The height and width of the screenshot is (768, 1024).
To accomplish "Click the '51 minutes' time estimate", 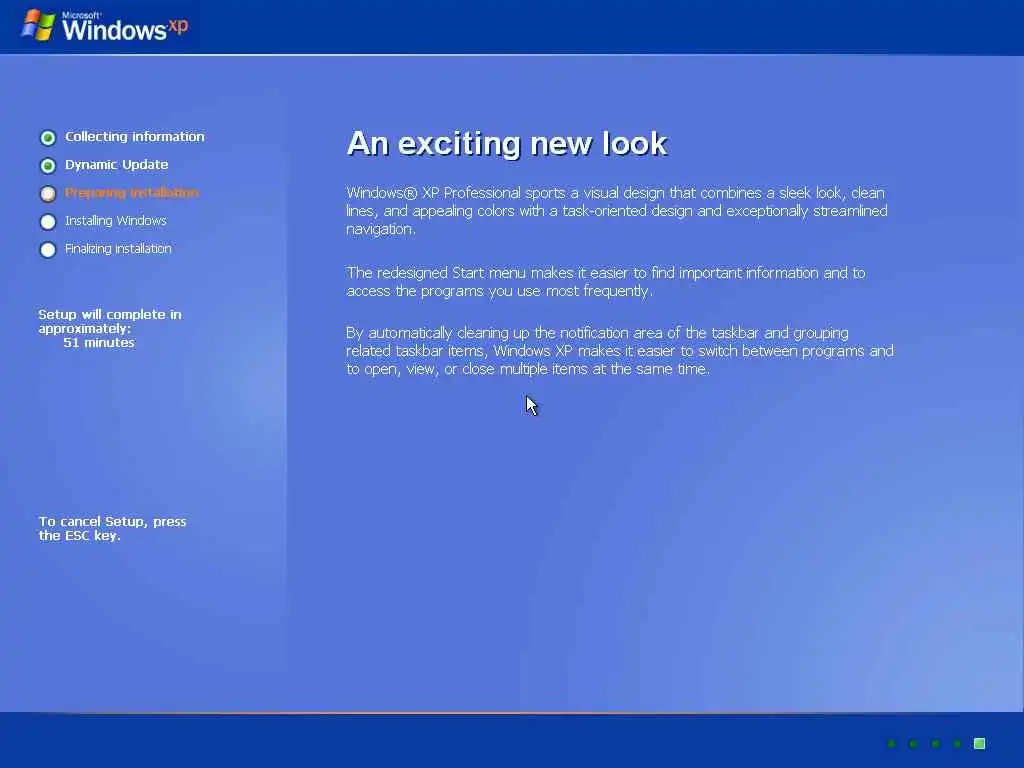I will pos(99,342).
